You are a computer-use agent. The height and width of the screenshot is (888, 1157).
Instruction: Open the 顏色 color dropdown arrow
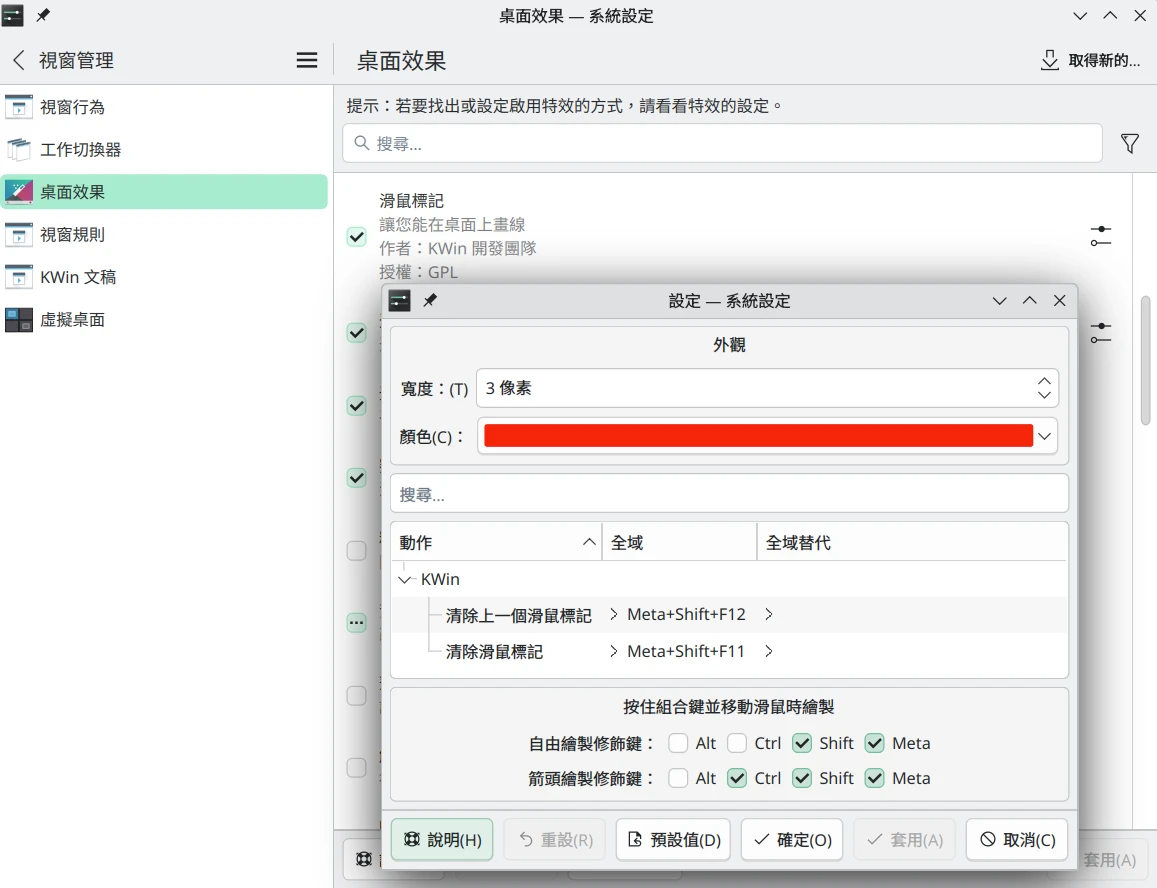[1045, 436]
